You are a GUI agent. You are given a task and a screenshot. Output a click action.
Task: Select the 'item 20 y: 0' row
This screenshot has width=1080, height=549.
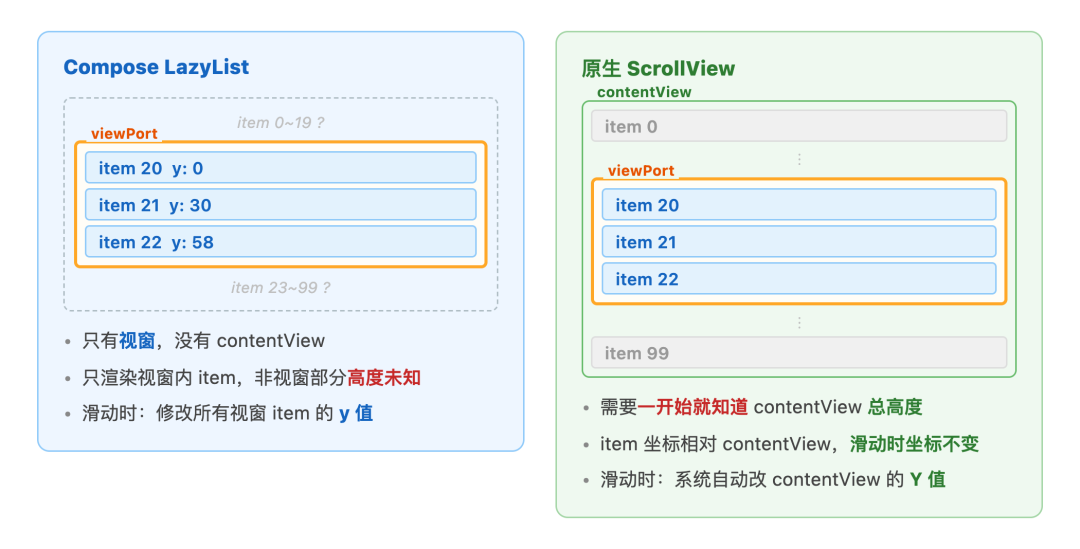[x=280, y=167]
